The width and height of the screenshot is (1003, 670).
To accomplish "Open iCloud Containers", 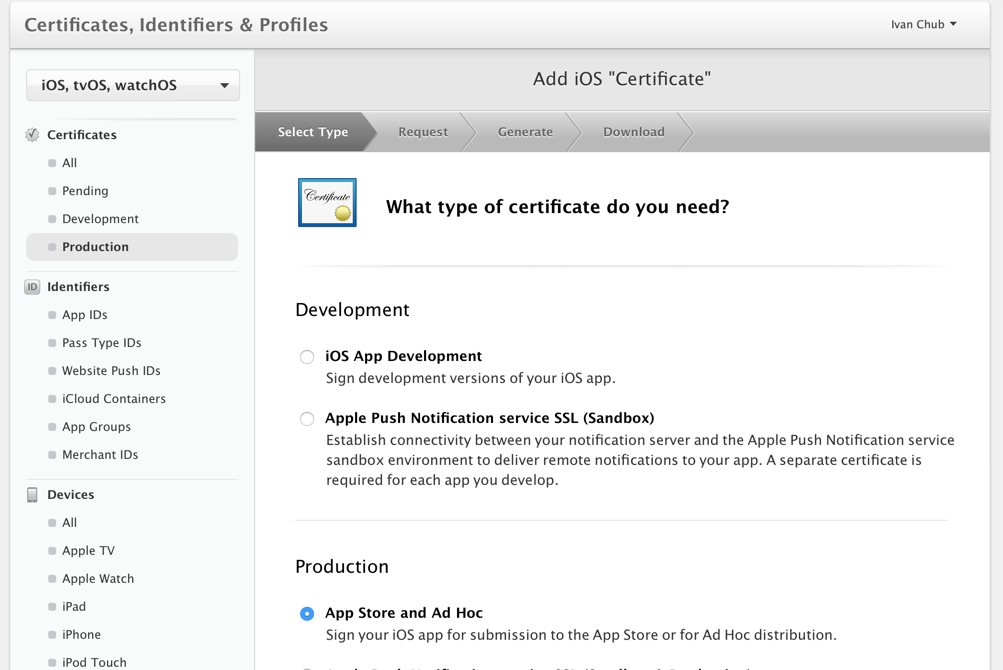I will pos(113,399).
